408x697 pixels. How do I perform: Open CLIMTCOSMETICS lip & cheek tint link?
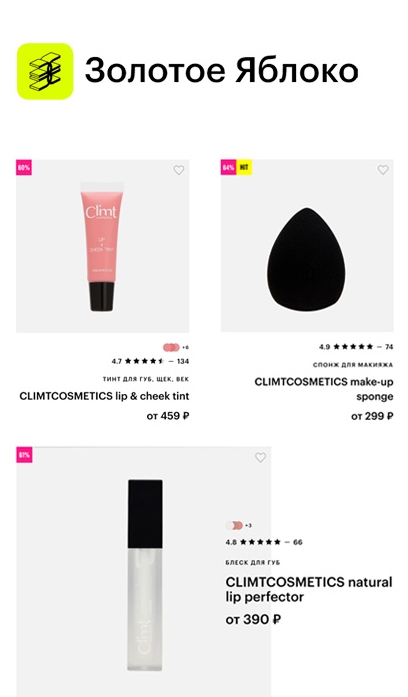pyautogui.click(x=104, y=396)
